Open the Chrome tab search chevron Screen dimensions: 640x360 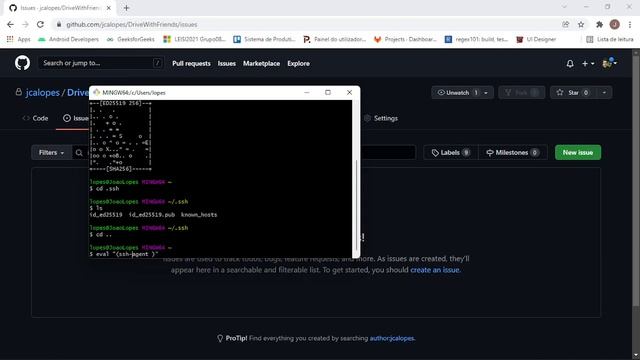564,7
